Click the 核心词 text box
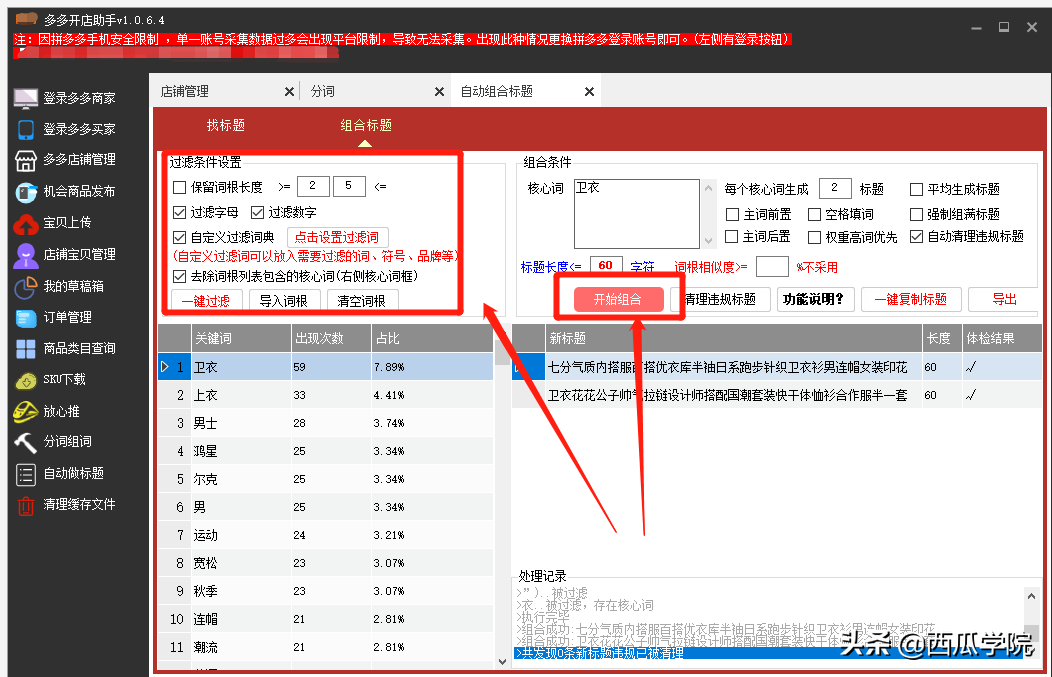The width and height of the screenshot is (1052, 677). tap(637, 213)
